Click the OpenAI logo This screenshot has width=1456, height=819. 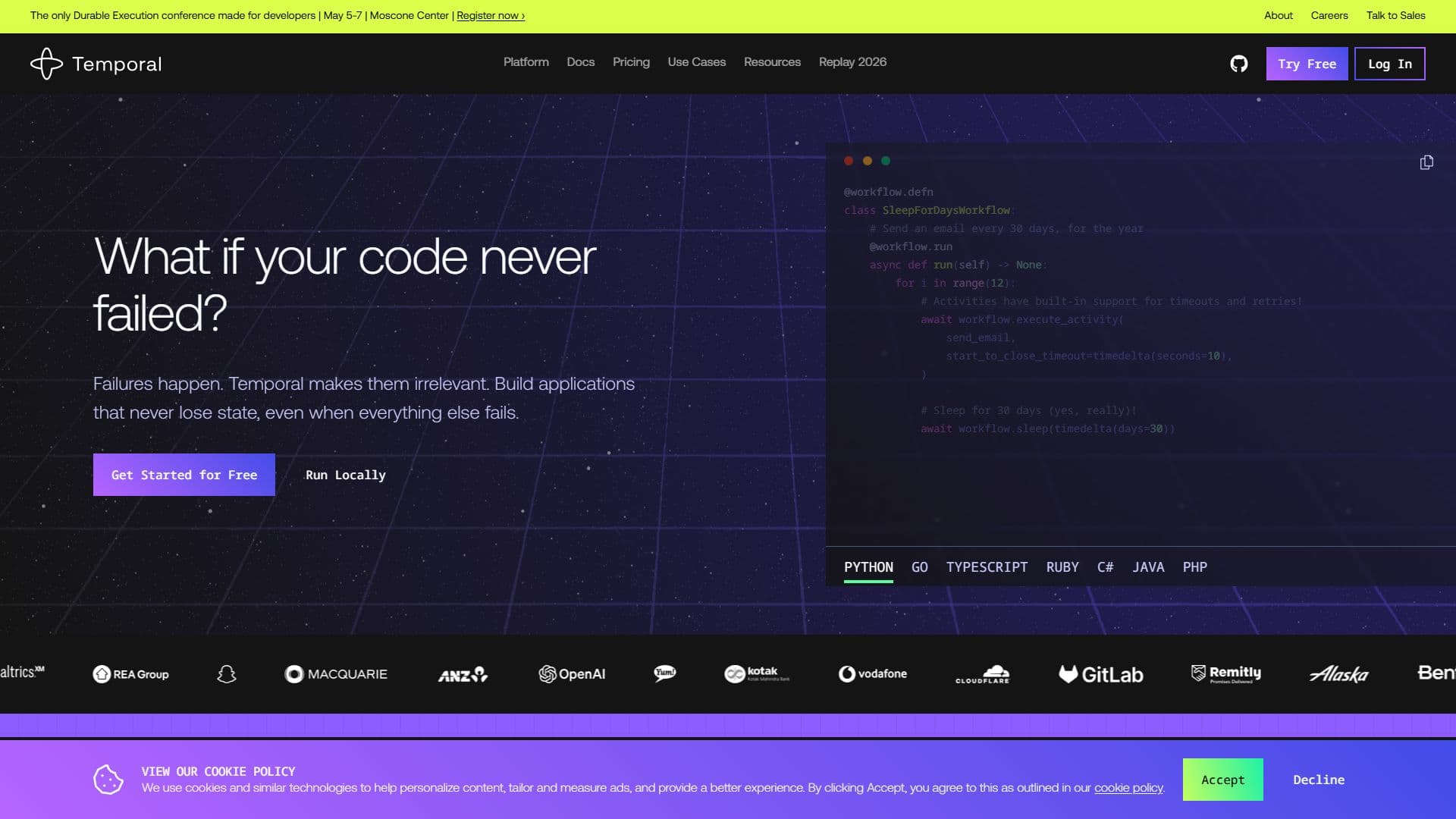pyautogui.click(x=572, y=674)
